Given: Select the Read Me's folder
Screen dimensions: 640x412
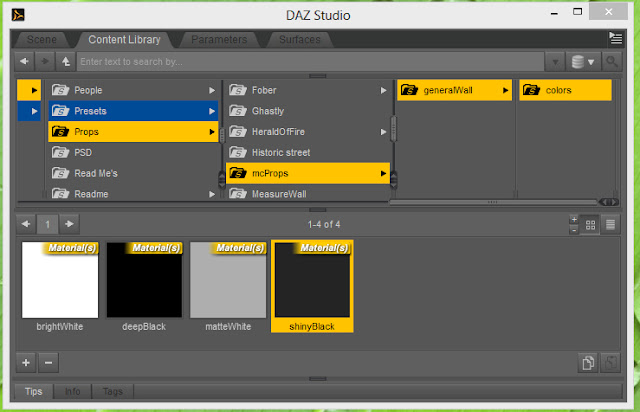Looking at the screenshot, I should (x=133, y=174).
